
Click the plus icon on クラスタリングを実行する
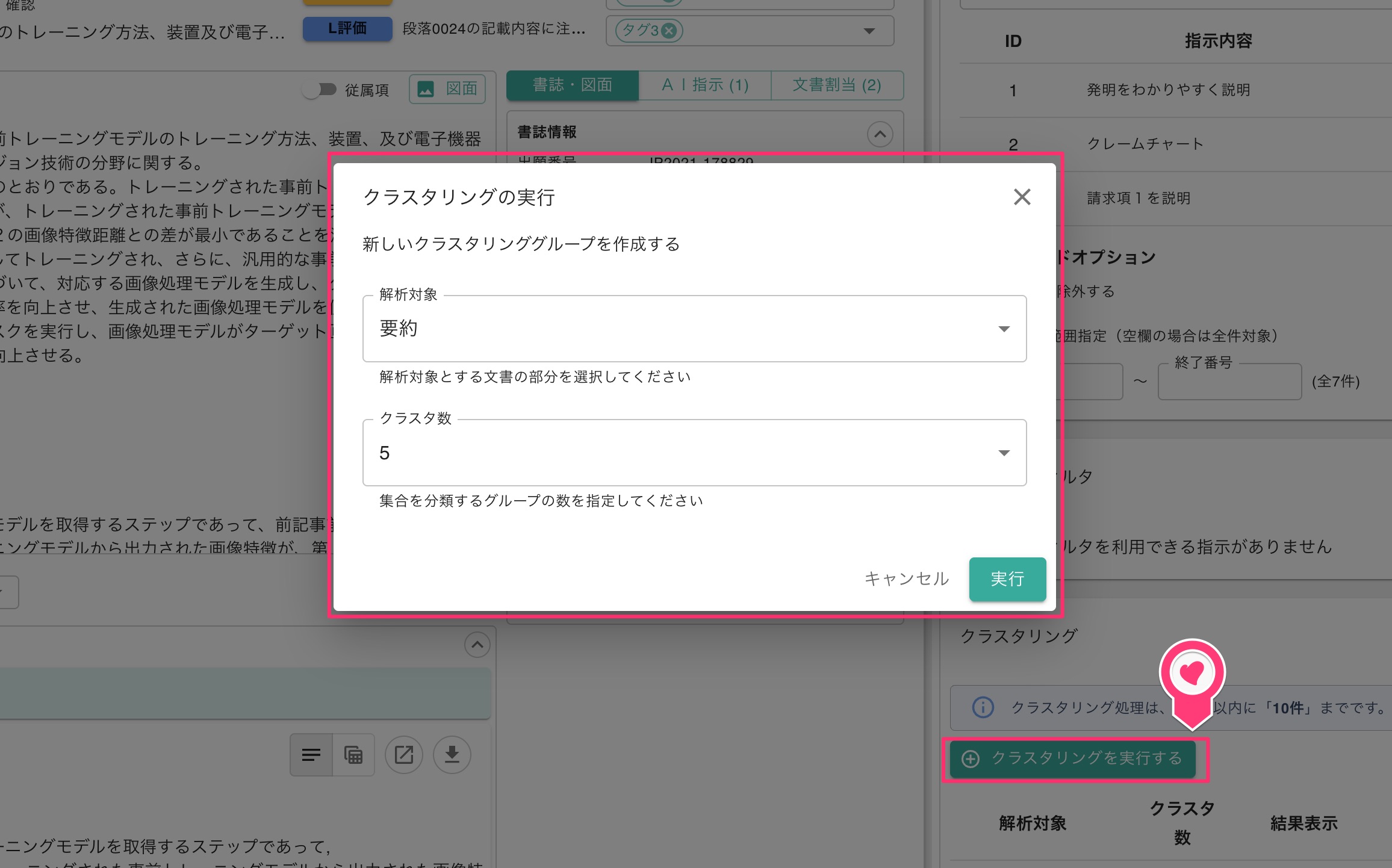(x=970, y=759)
